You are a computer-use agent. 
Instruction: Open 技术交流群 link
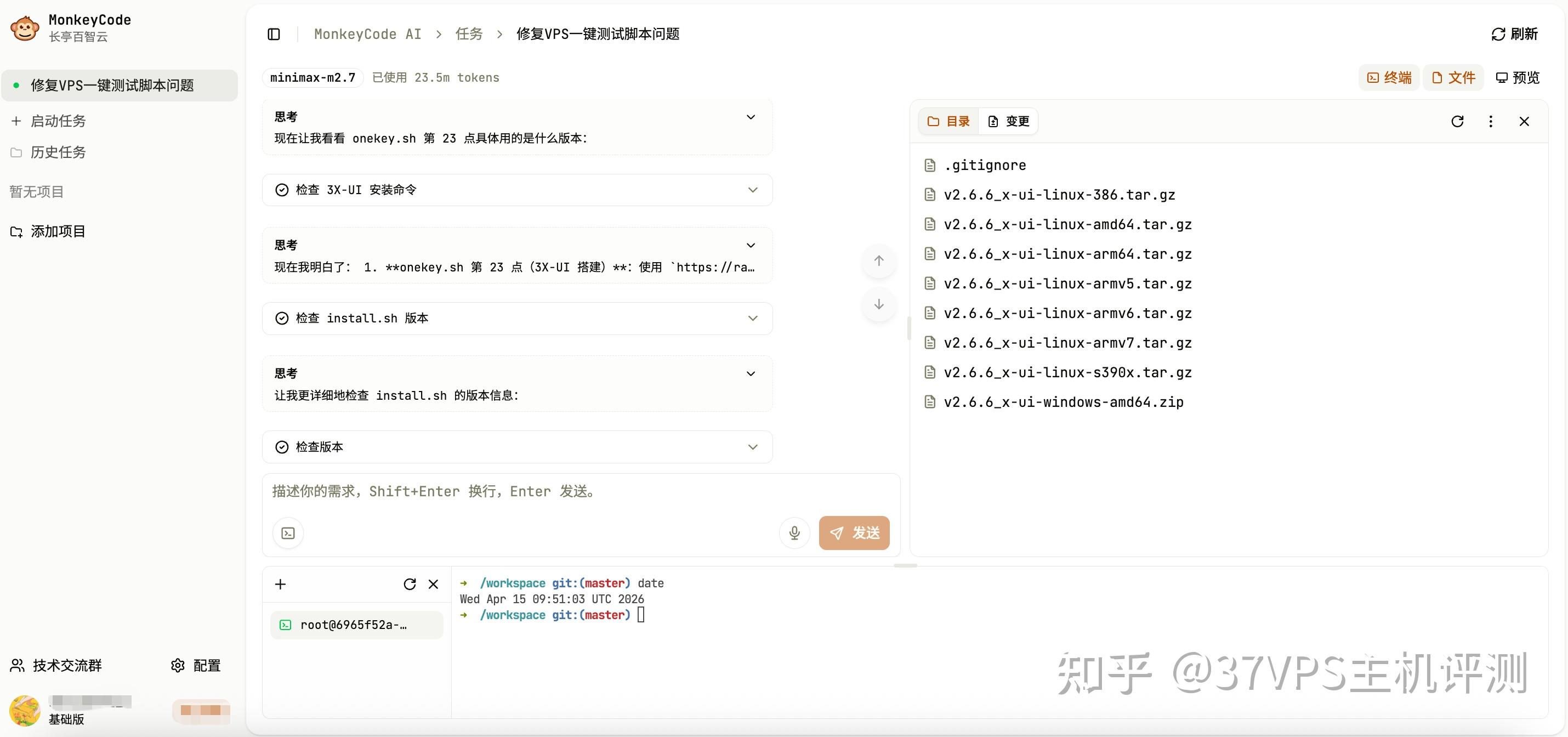(56, 665)
